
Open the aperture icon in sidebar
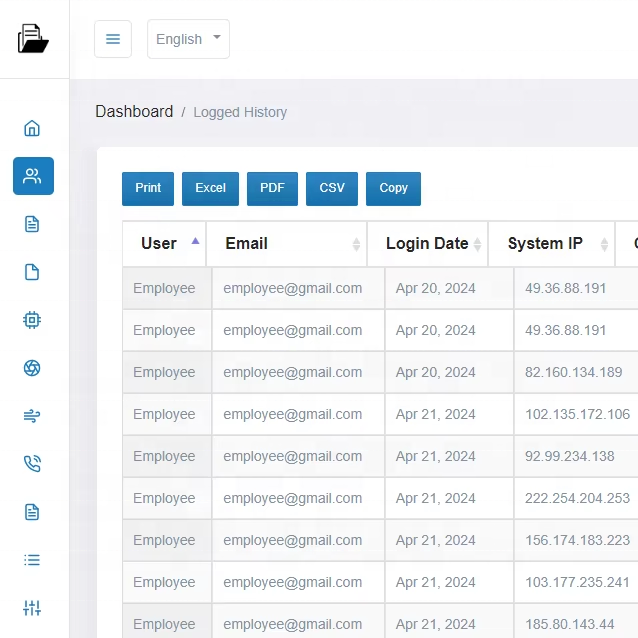click(32, 368)
